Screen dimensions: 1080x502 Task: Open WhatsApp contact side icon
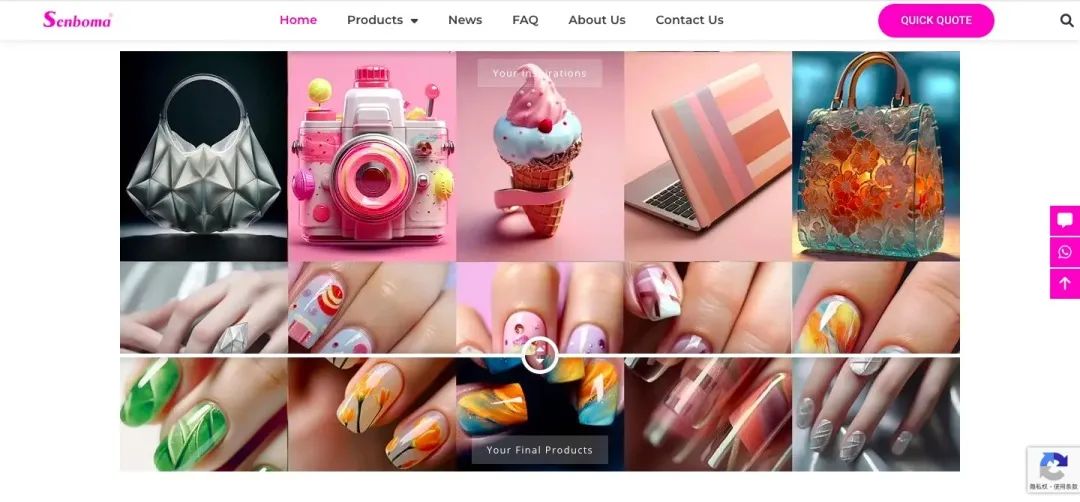pyautogui.click(x=1065, y=252)
